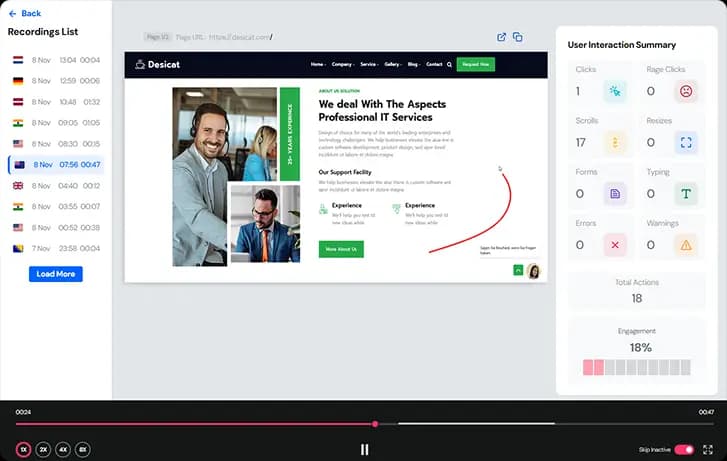Screen dimensions: 727x461
Task: Toggle Skip Inactive switch
Action: click(684, 449)
